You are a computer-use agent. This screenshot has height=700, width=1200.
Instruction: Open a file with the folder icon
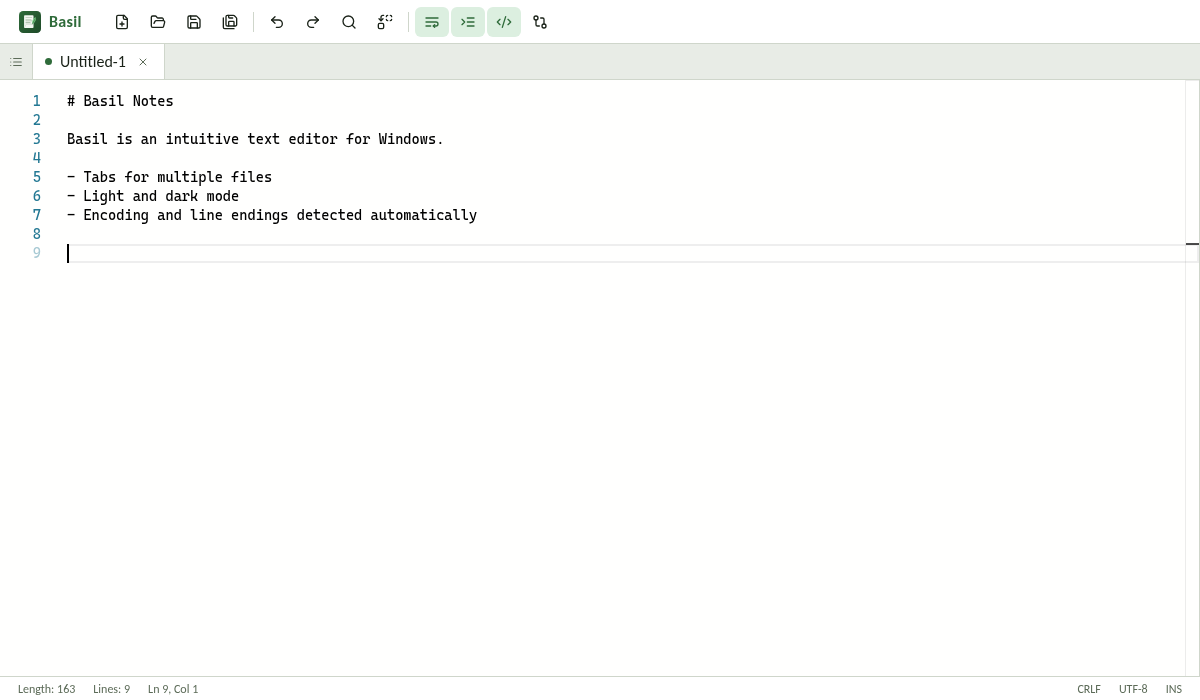click(x=158, y=22)
